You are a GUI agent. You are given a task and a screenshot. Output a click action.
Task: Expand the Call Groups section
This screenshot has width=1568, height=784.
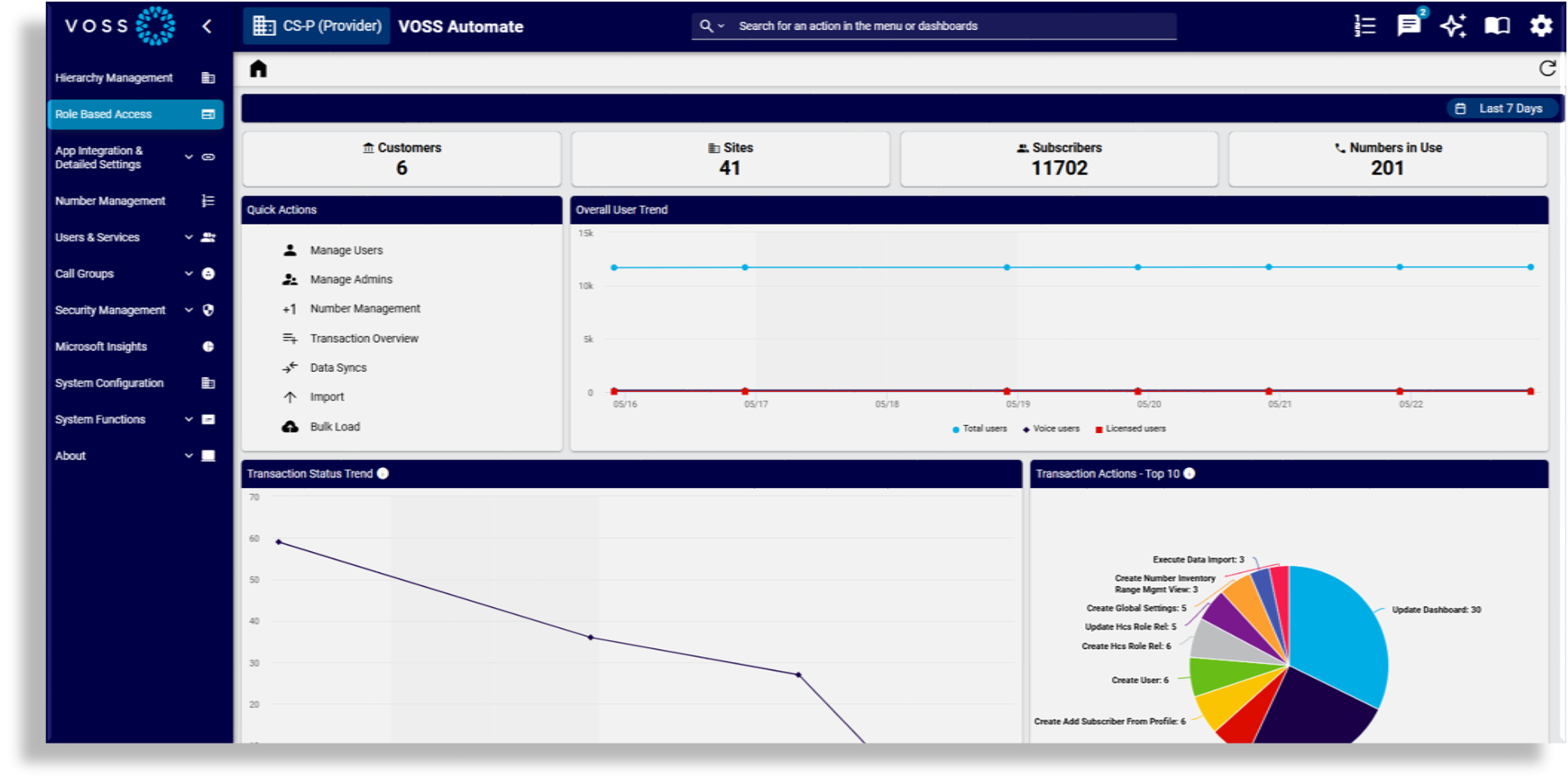coord(84,273)
